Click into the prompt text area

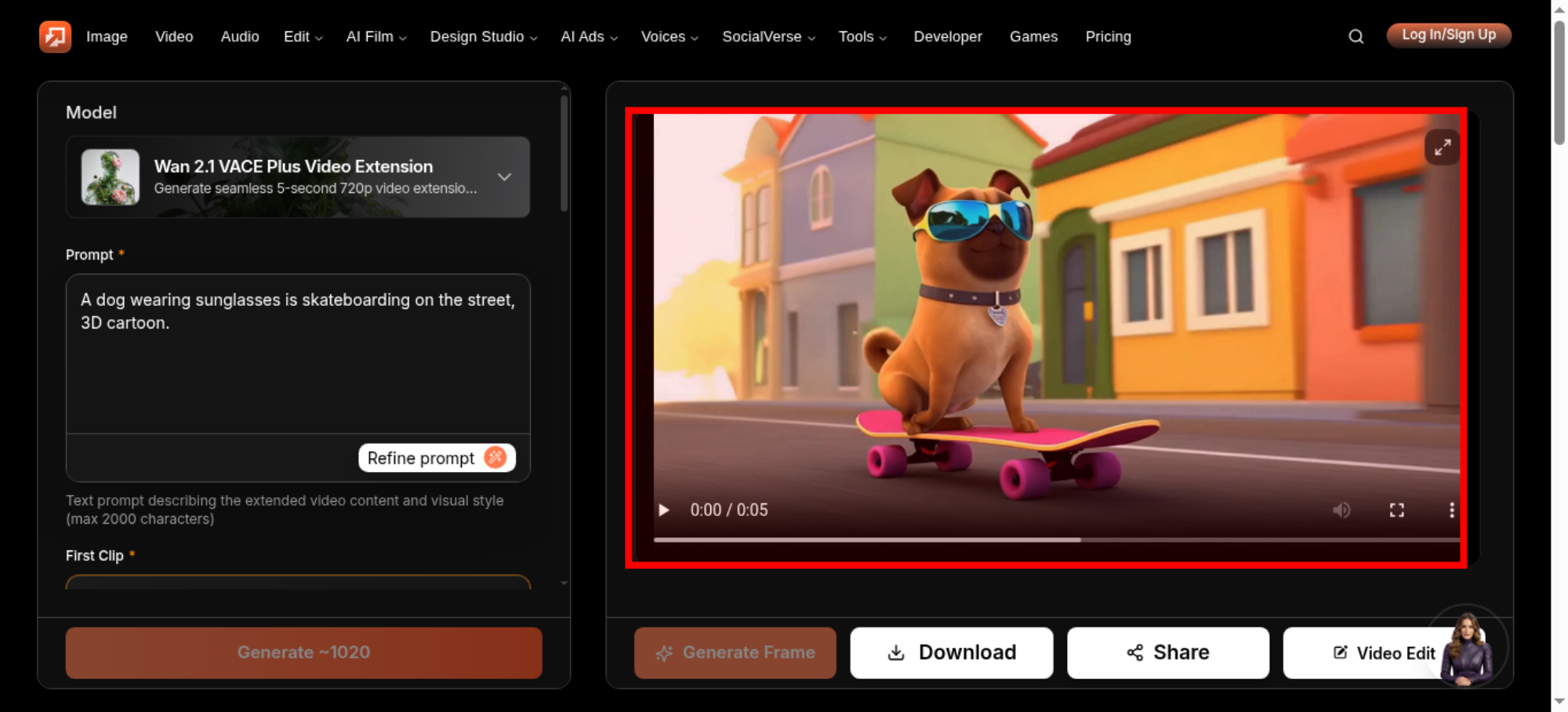[x=298, y=354]
